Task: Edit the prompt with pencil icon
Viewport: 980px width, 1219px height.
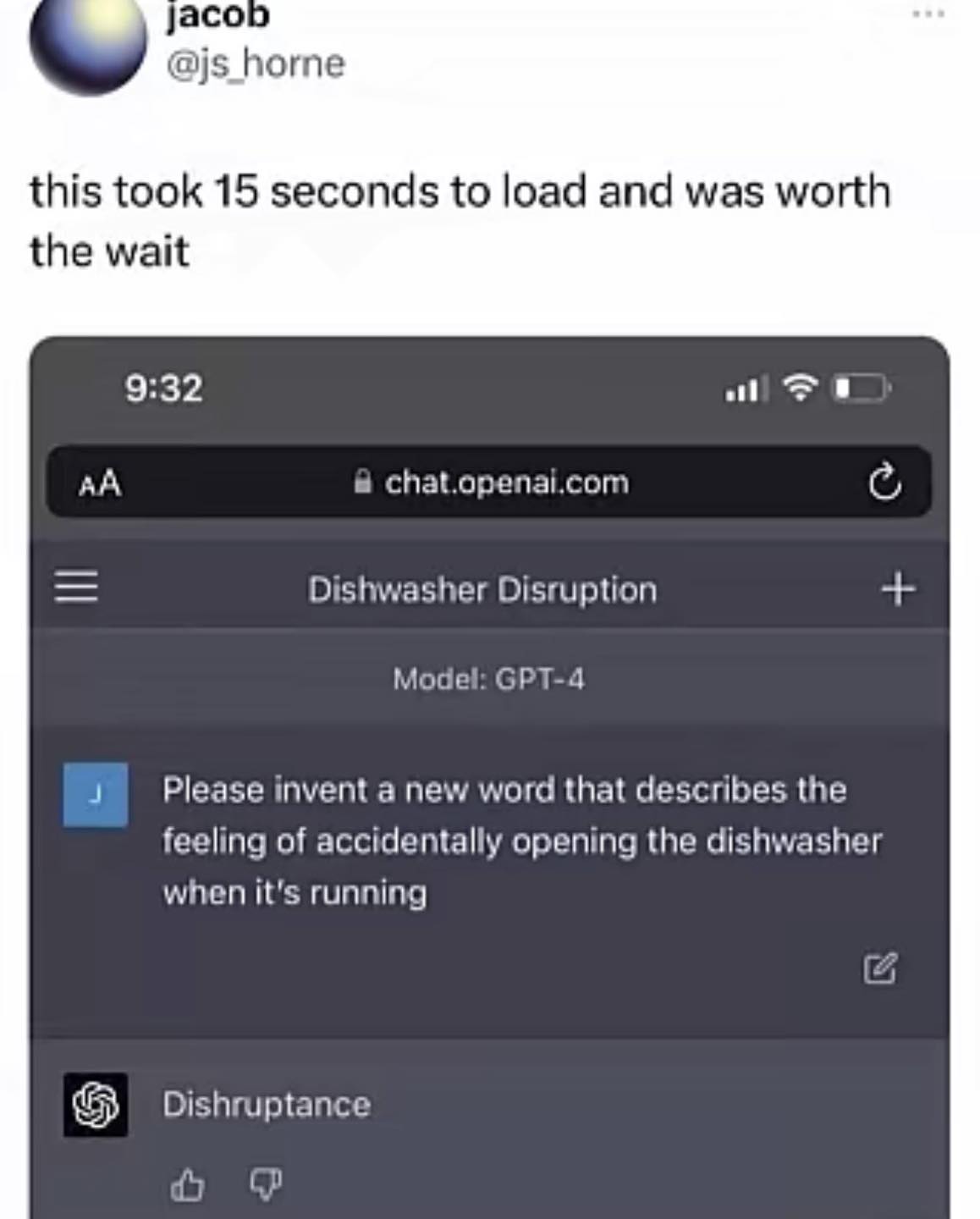Action: pos(880,968)
